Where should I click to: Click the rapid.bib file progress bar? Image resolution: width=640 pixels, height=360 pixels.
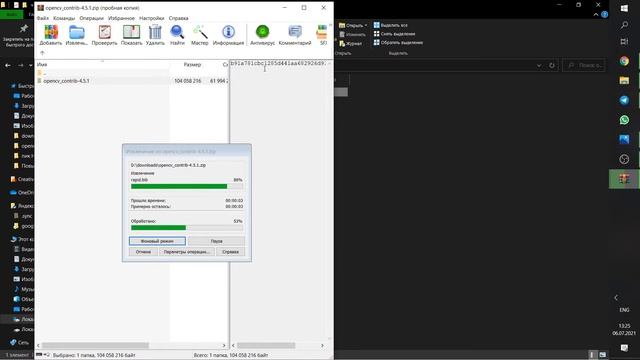pyautogui.click(x=187, y=186)
